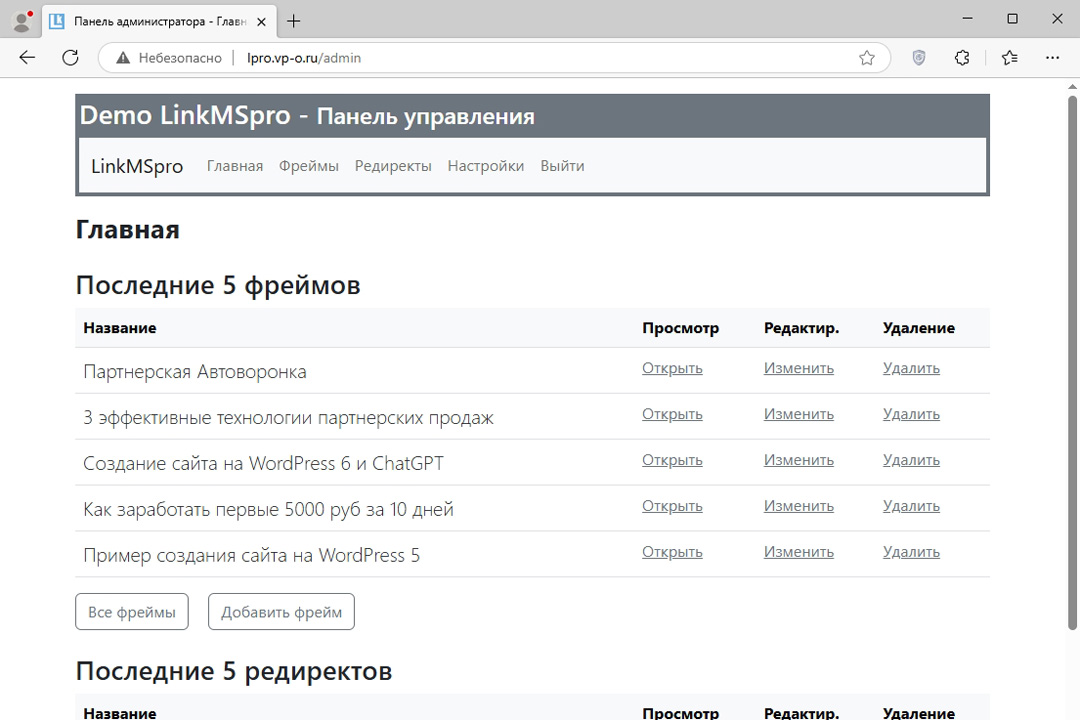Open a new tab with plus
The width and height of the screenshot is (1080, 720).
tap(293, 21)
